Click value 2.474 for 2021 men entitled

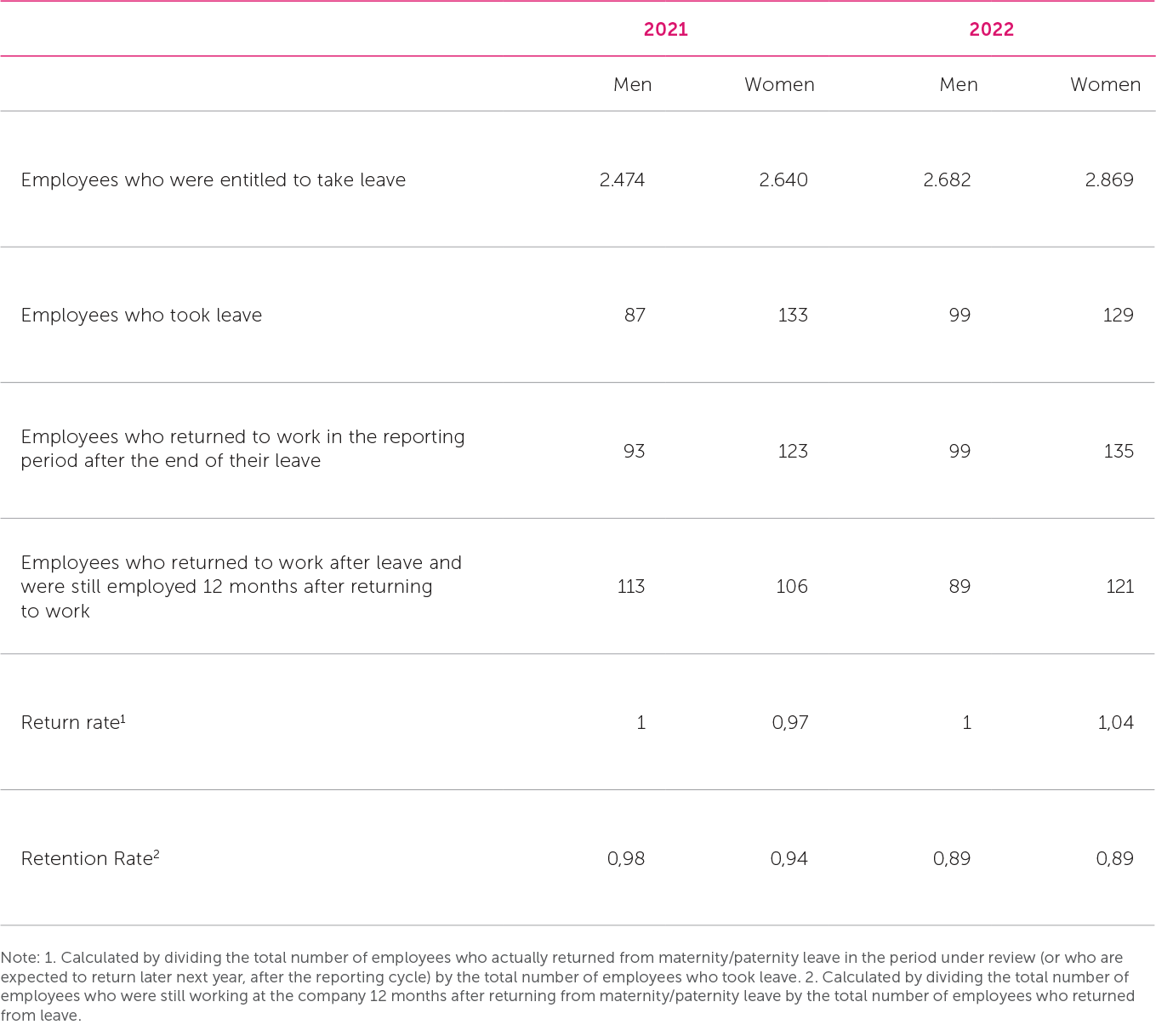coord(622,180)
